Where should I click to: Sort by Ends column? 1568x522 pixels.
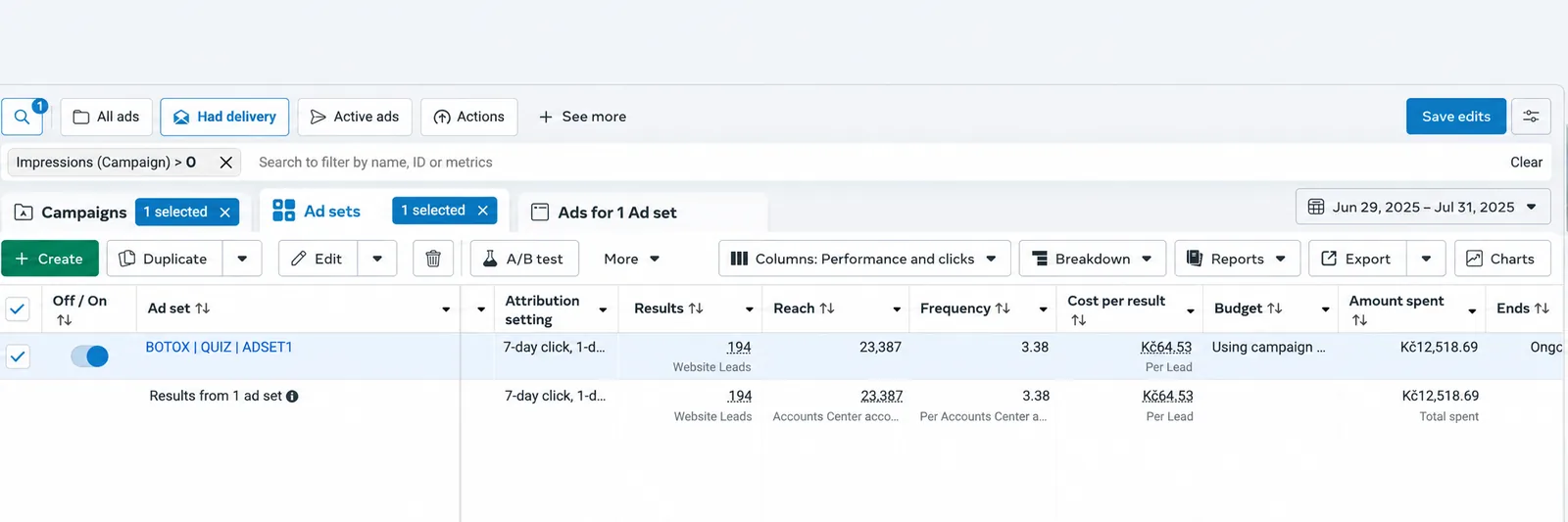tap(1542, 308)
